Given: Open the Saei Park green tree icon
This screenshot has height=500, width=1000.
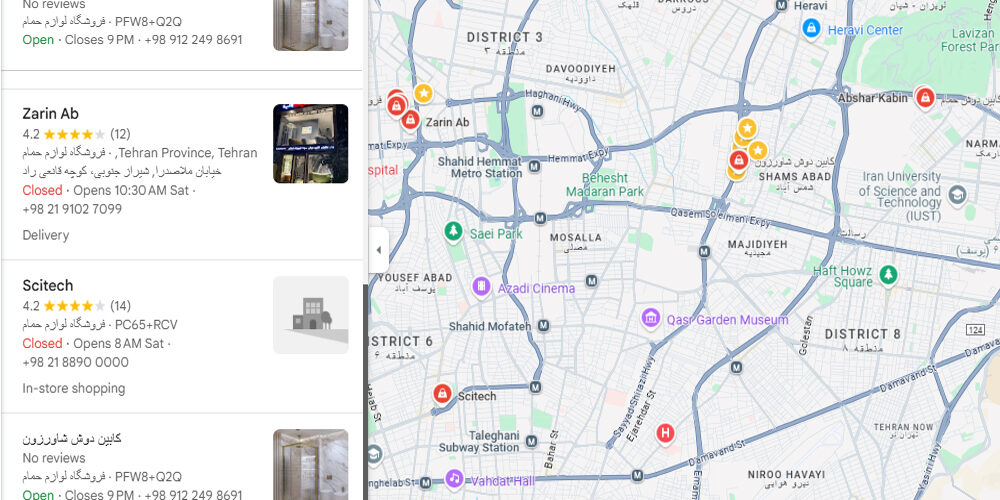Looking at the screenshot, I should 453,231.
